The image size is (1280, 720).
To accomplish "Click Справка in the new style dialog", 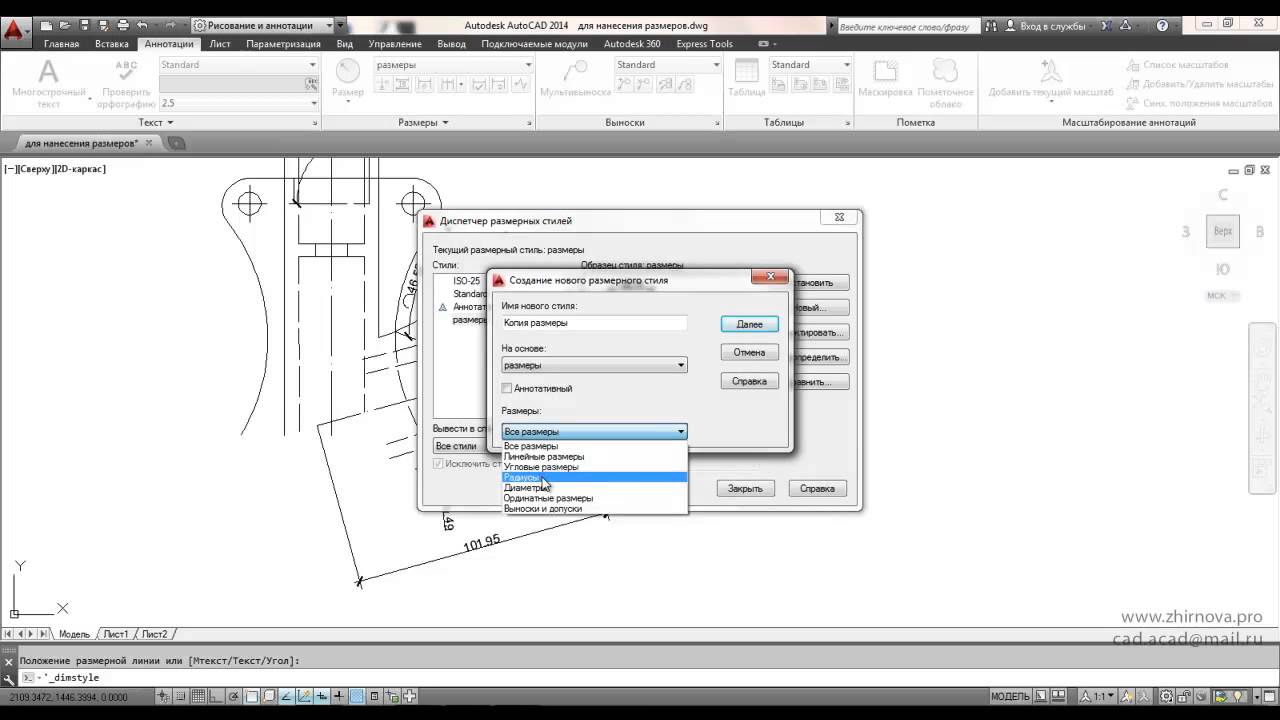I will pyautogui.click(x=749, y=381).
